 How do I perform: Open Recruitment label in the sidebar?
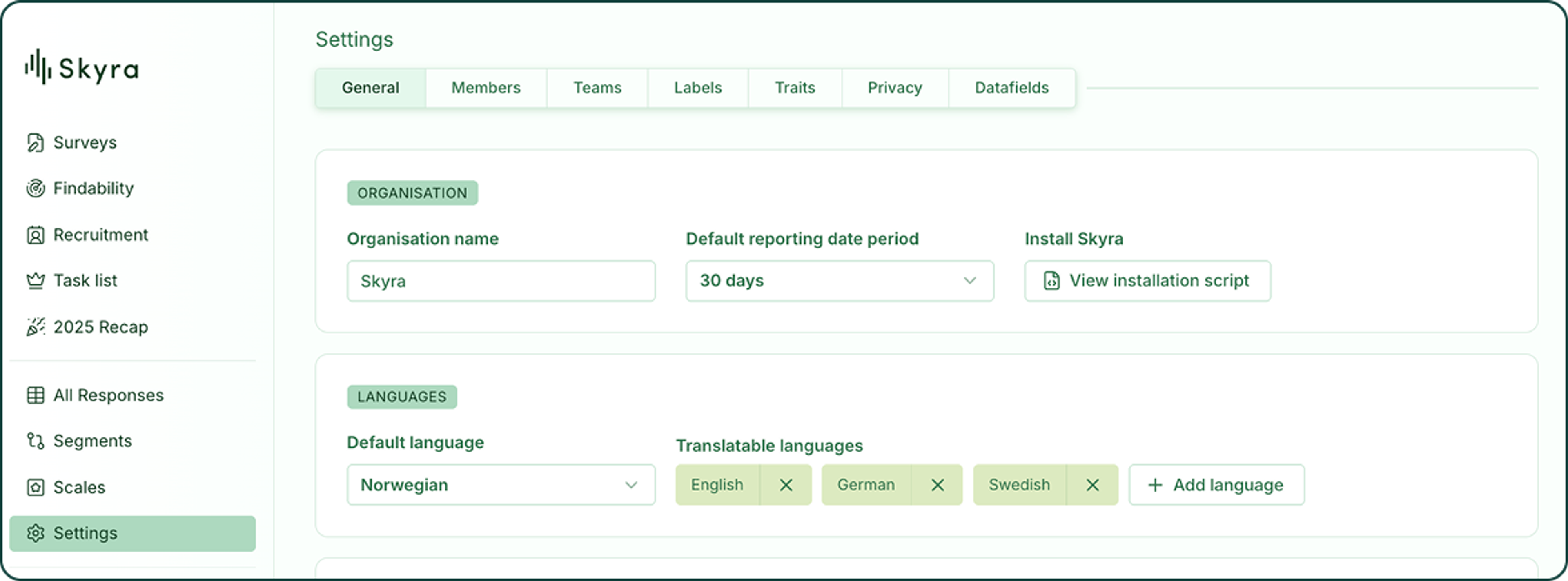pyautogui.click(x=101, y=235)
